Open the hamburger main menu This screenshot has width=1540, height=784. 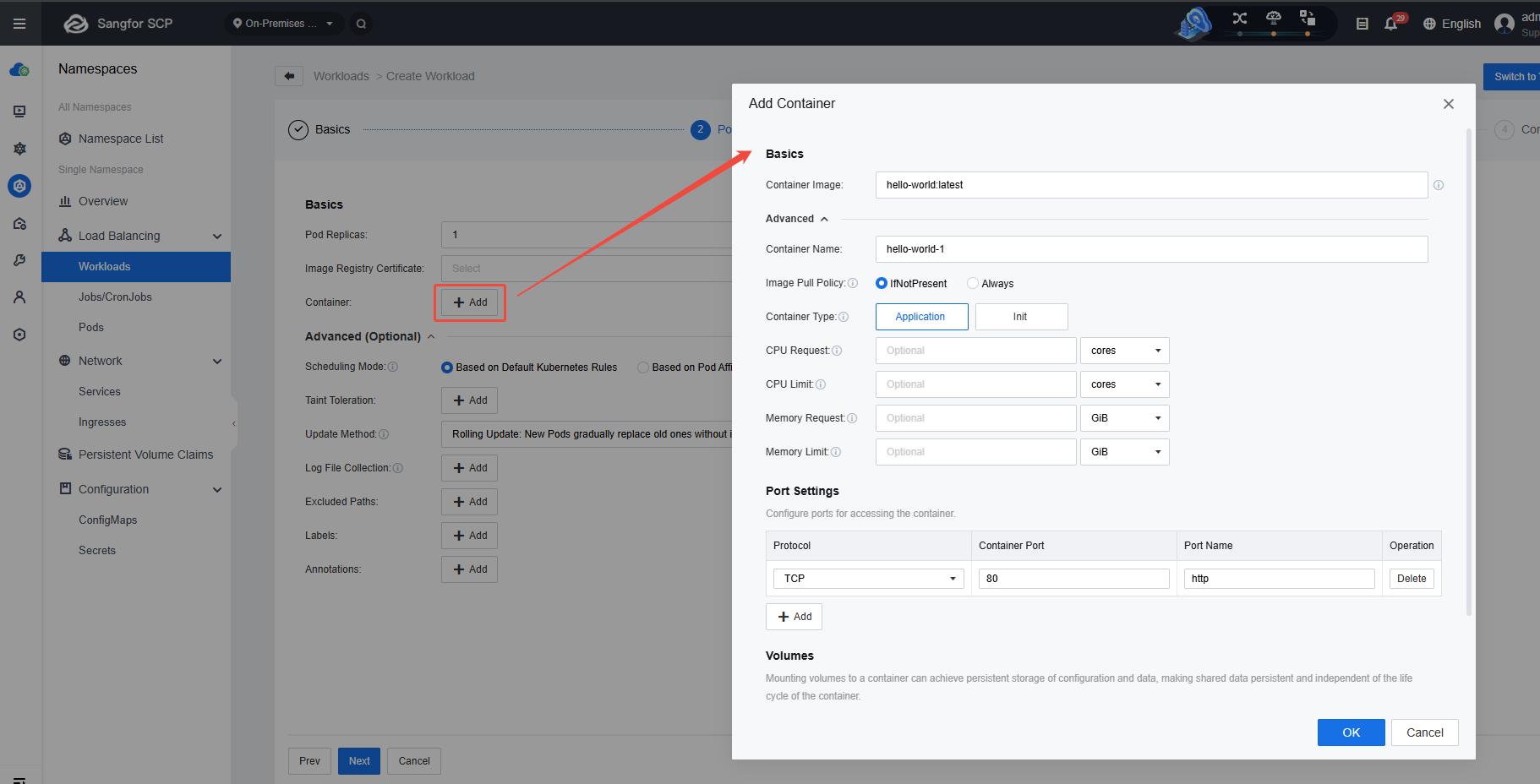[19, 24]
